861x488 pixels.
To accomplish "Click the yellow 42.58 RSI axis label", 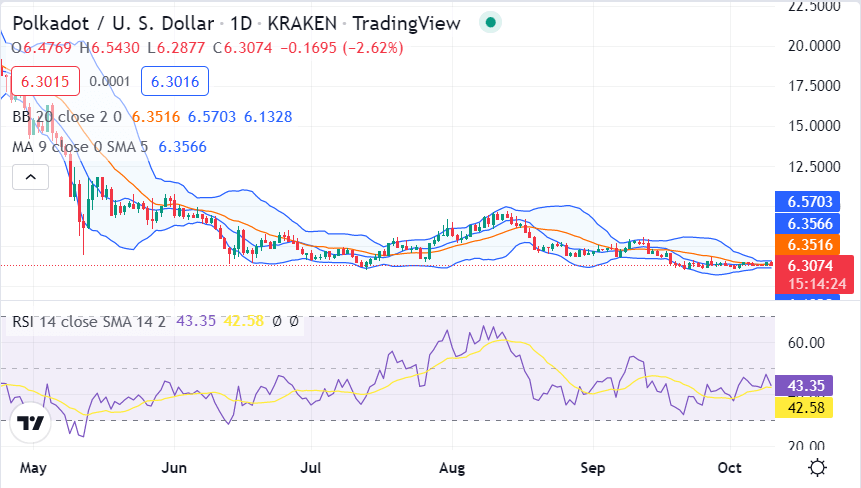I will click(x=804, y=407).
